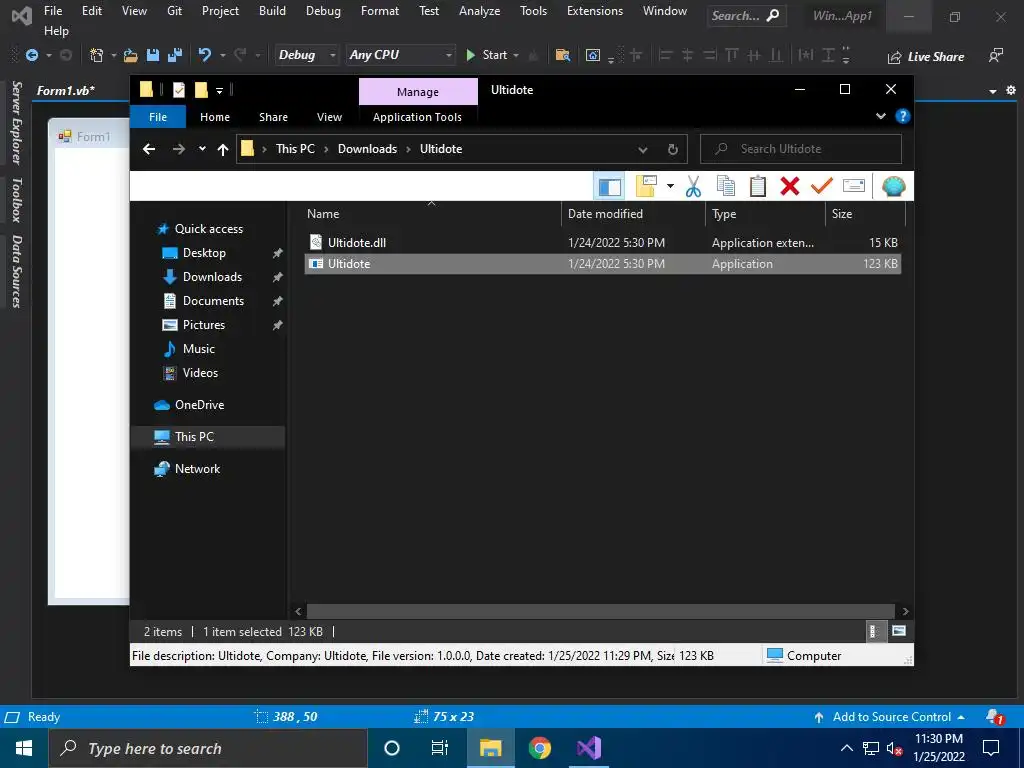The height and width of the screenshot is (768, 1024).
Task: Open the Share ribbon tab
Action: (x=273, y=117)
